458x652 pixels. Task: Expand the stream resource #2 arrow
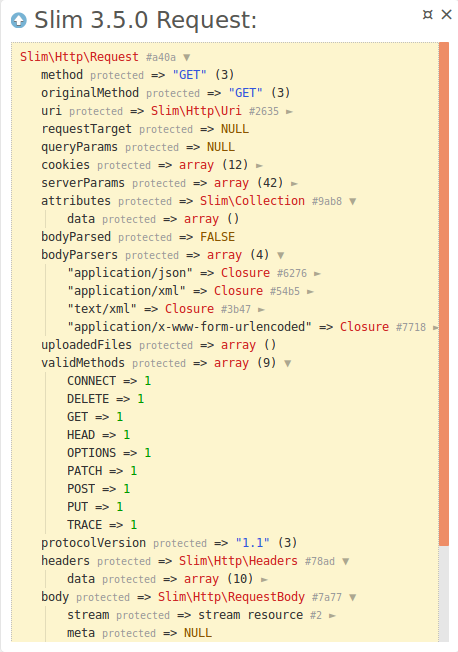click(332, 615)
